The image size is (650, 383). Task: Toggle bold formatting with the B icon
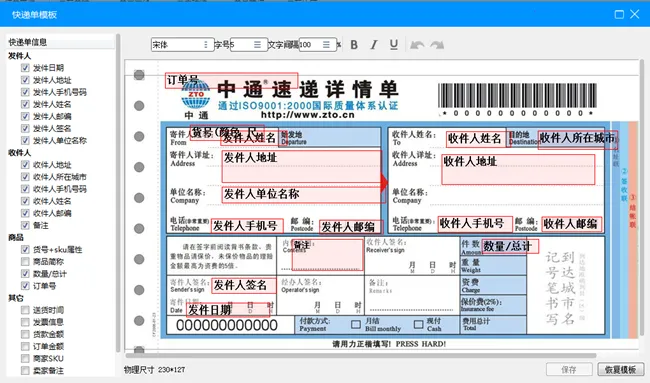[x=354, y=45]
